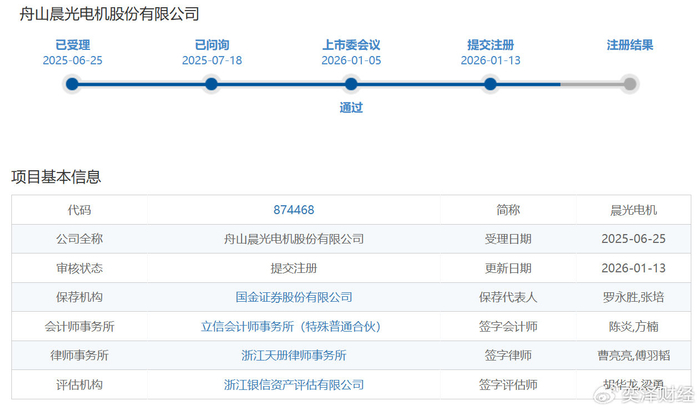Open the 浙江银信资产评估有限公司 appraiser link
700x411 pixels.
pyautogui.click(x=294, y=385)
